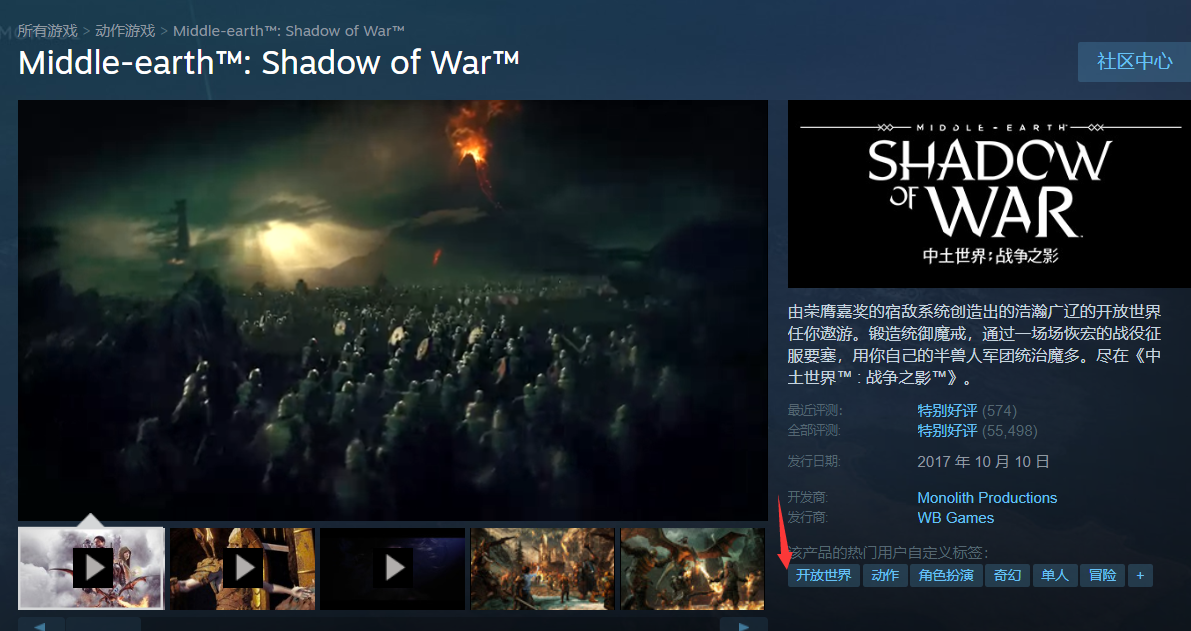Play the first trailer video thumbnail
This screenshot has height=631, width=1191.
pyautogui.click(x=91, y=568)
